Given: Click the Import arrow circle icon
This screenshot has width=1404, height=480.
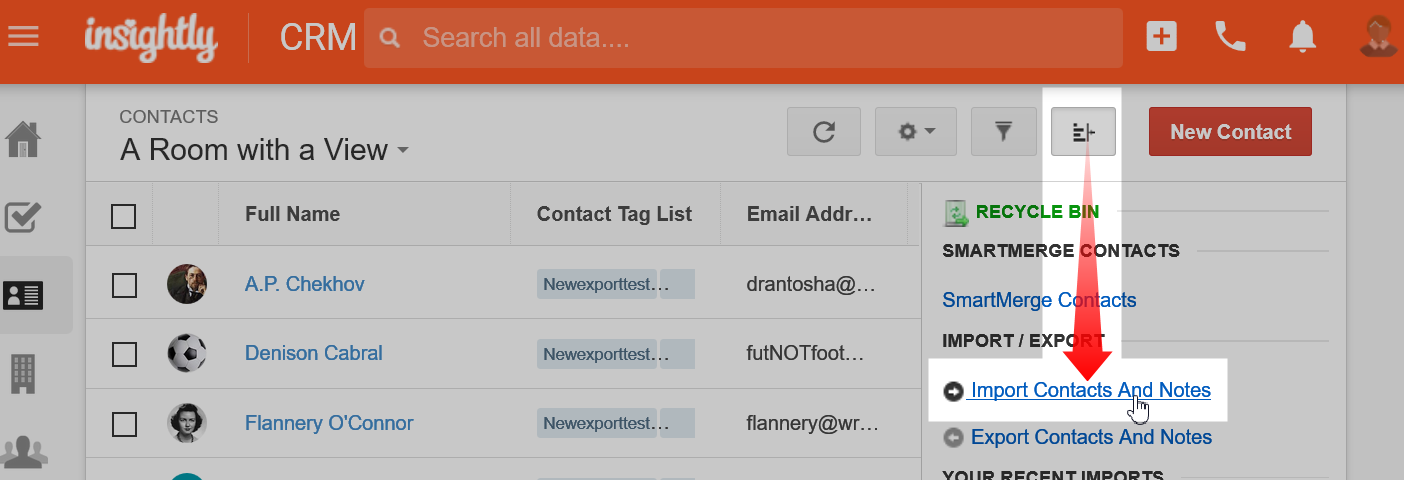Looking at the screenshot, I should (953, 391).
